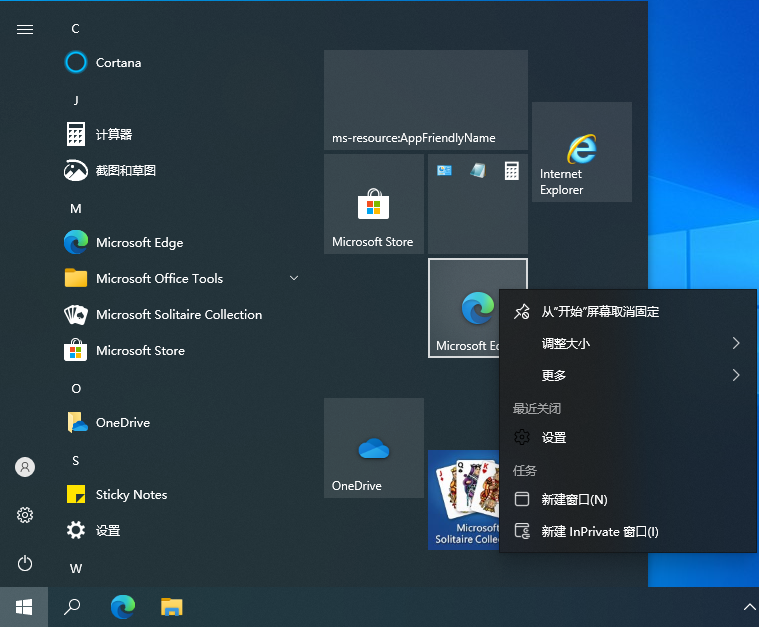Show hidden tray icons chevron
The height and width of the screenshot is (627, 759).
tap(749, 607)
